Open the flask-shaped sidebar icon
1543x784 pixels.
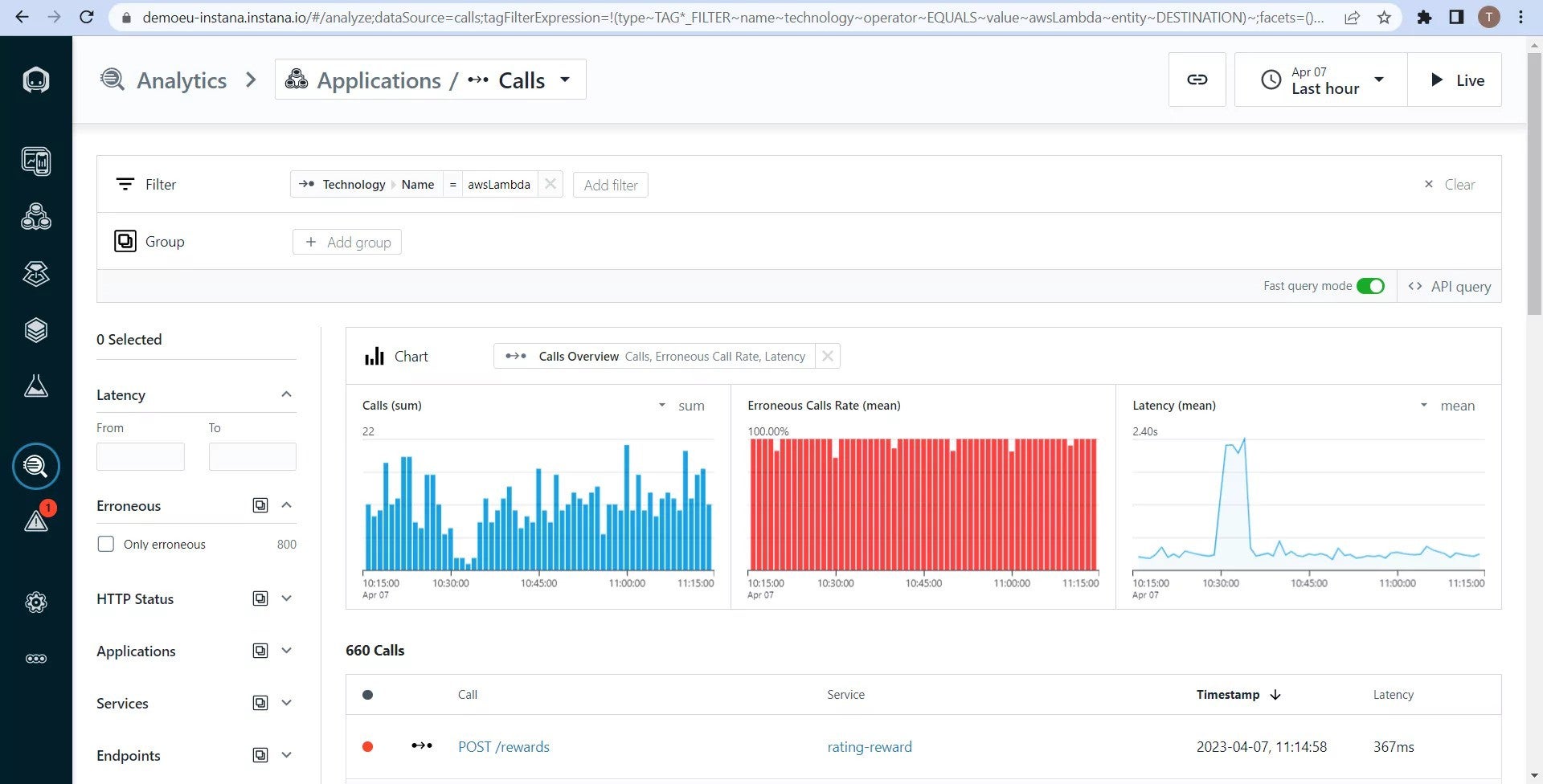36,386
